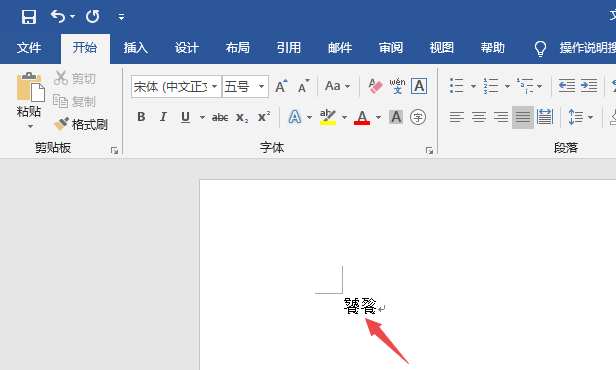Toggle justify alignment
616x370 pixels.
click(x=523, y=117)
